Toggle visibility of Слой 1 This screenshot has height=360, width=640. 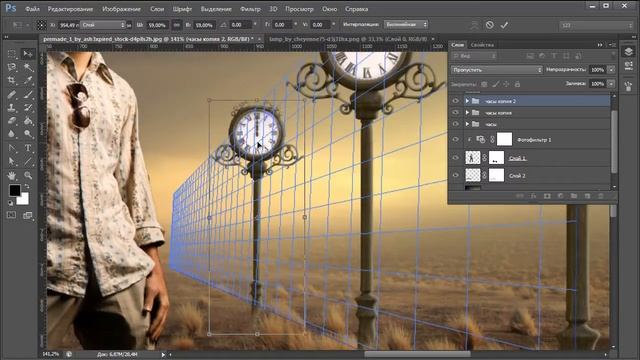point(456,158)
